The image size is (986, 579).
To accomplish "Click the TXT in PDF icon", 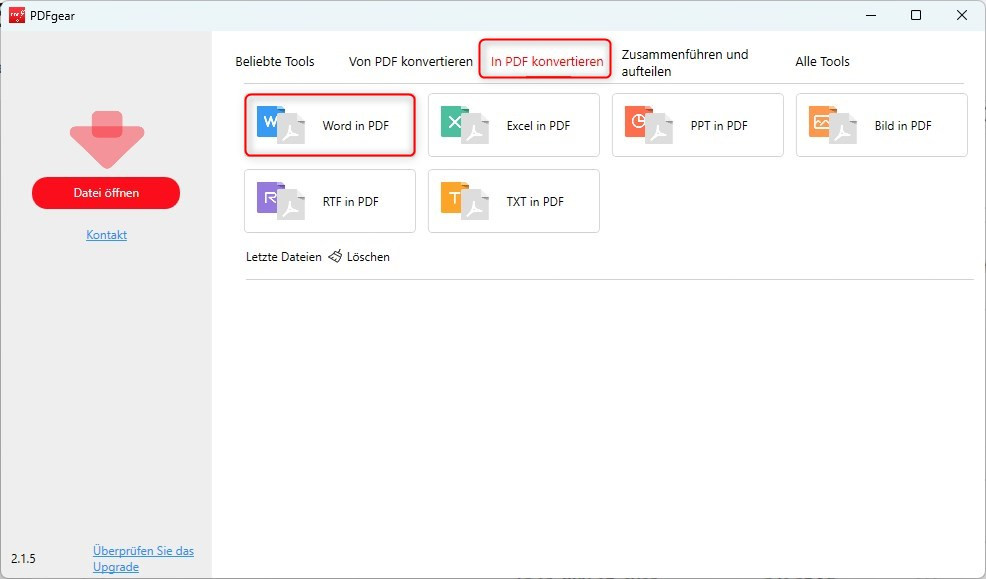I will click(x=465, y=201).
